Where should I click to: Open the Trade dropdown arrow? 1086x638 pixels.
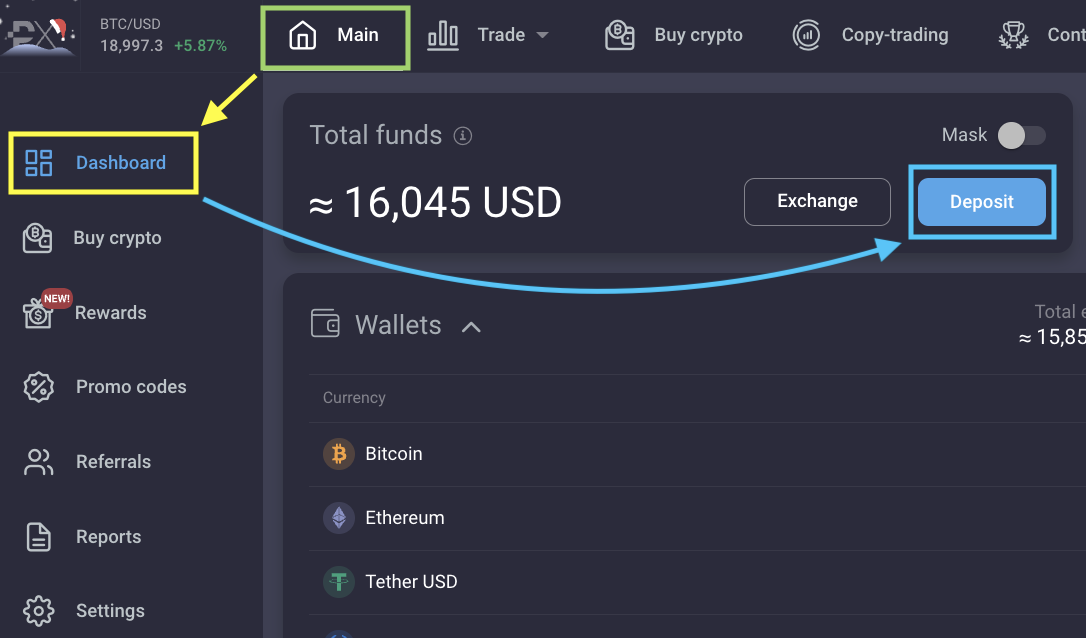[542, 35]
